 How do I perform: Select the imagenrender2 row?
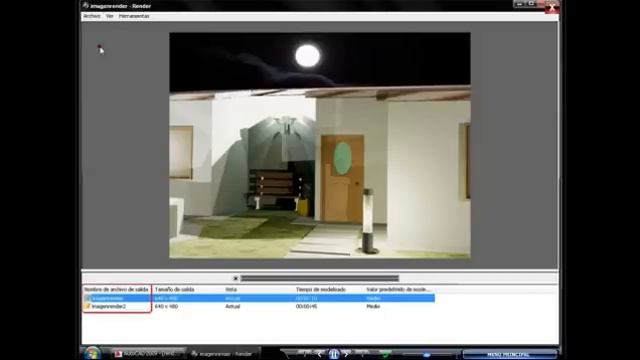[259, 306]
